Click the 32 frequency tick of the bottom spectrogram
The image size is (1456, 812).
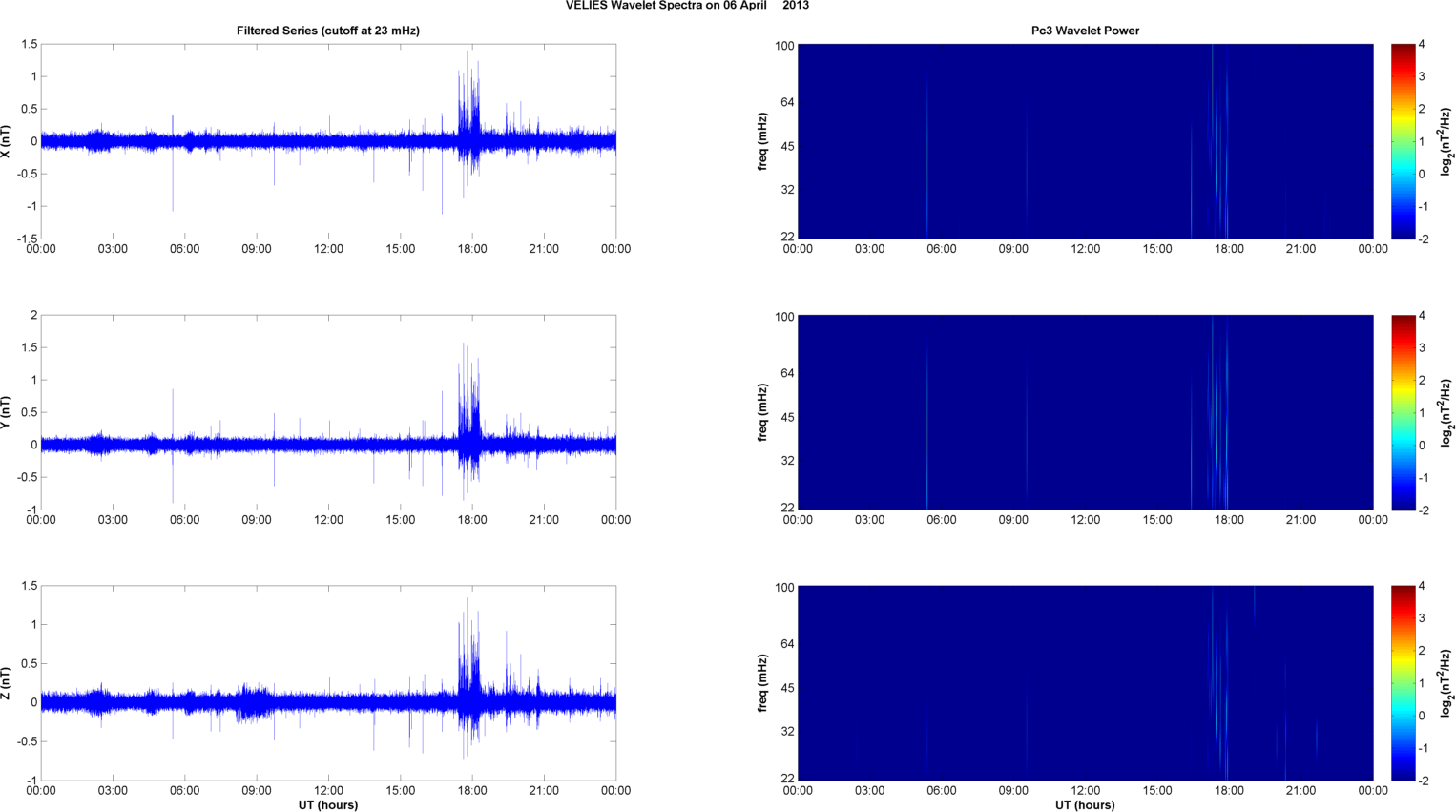pyautogui.click(x=787, y=731)
